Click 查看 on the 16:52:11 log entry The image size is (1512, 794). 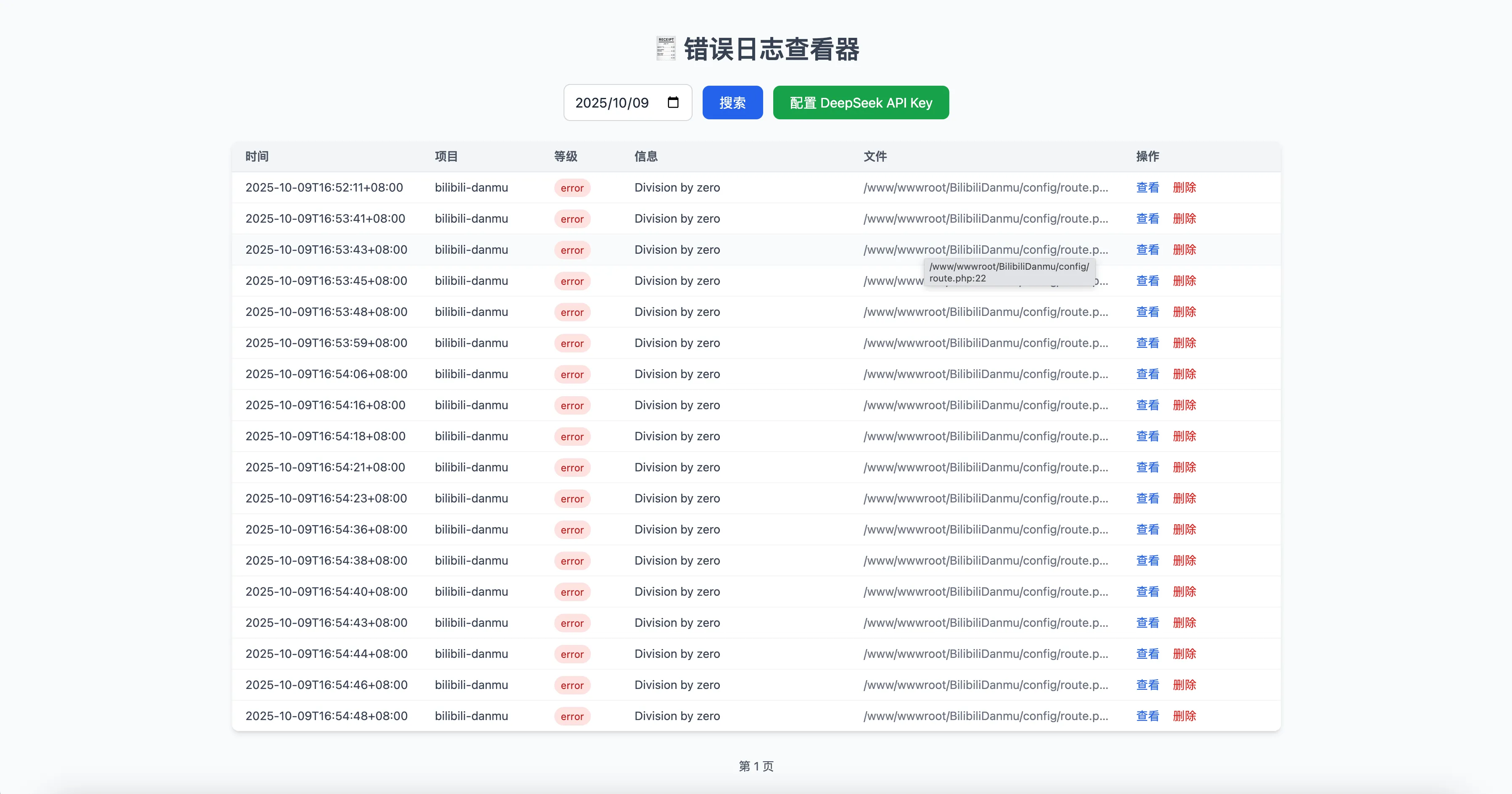(1147, 187)
